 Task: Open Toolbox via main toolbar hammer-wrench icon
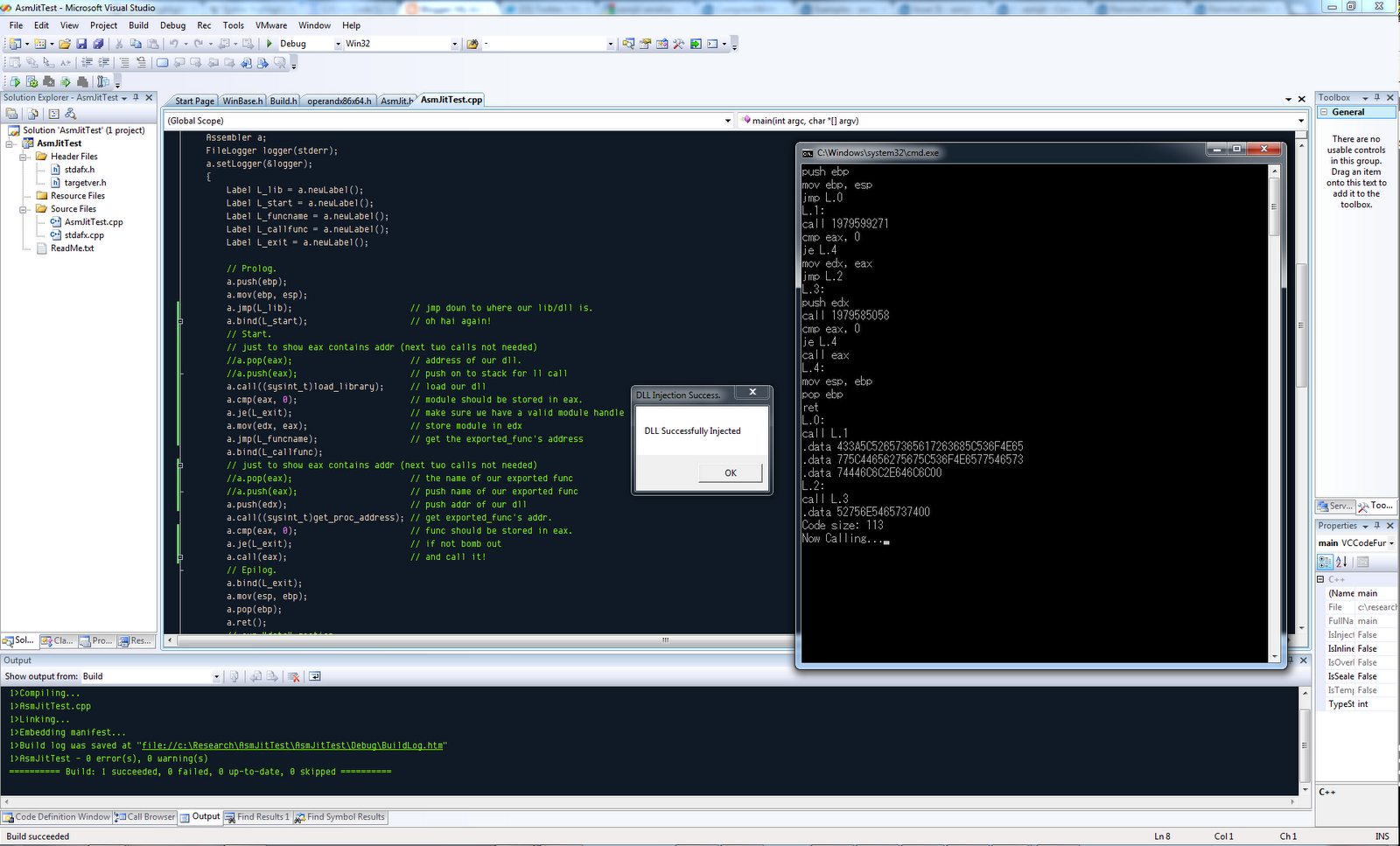678,44
